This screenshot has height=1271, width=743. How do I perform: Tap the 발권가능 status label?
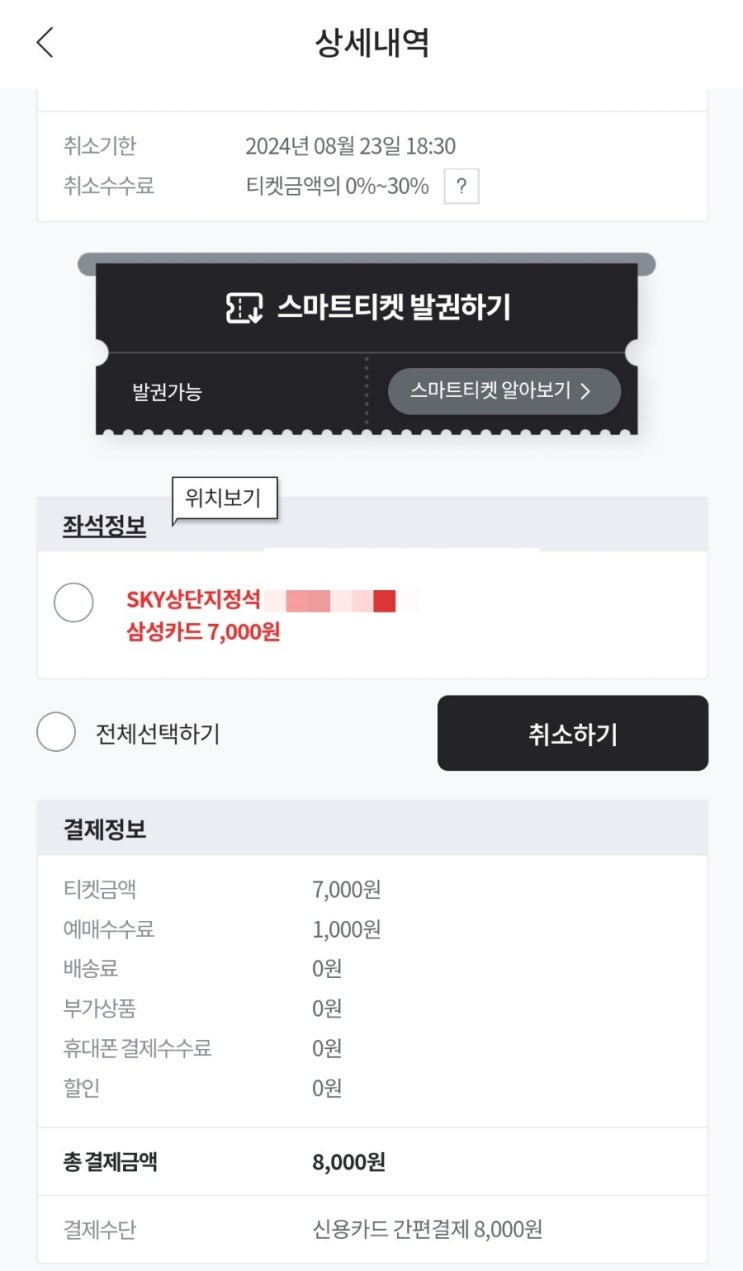(167, 392)
